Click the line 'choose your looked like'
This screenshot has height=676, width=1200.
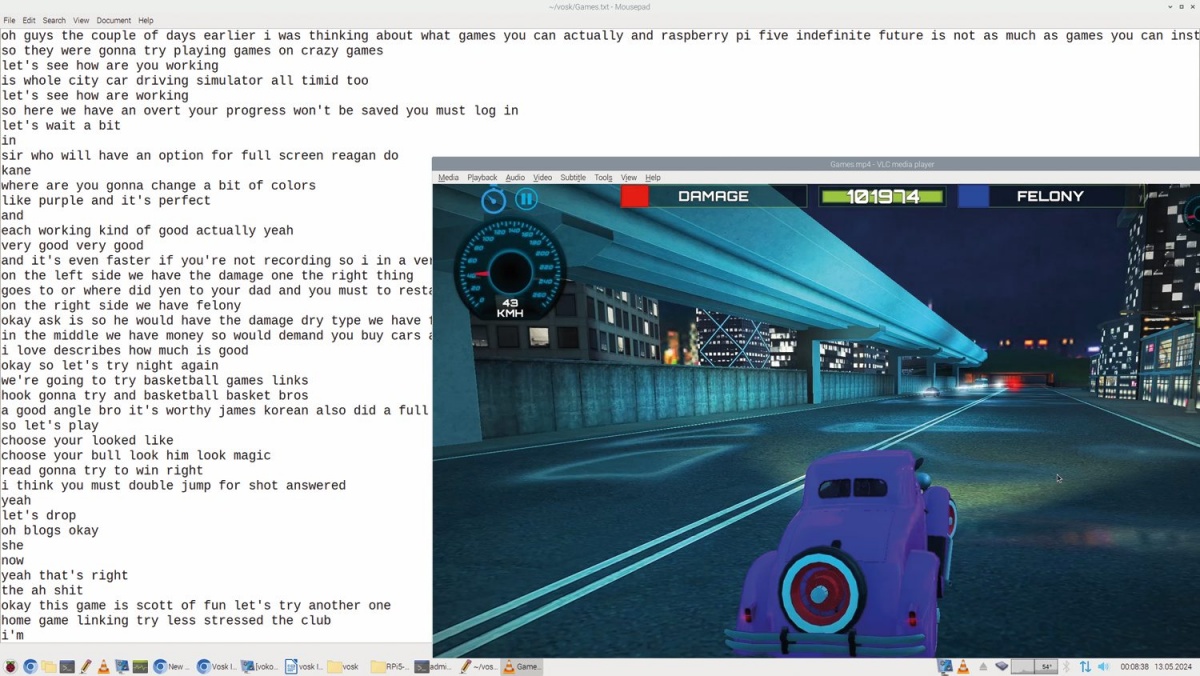click(x=87, y=441)
